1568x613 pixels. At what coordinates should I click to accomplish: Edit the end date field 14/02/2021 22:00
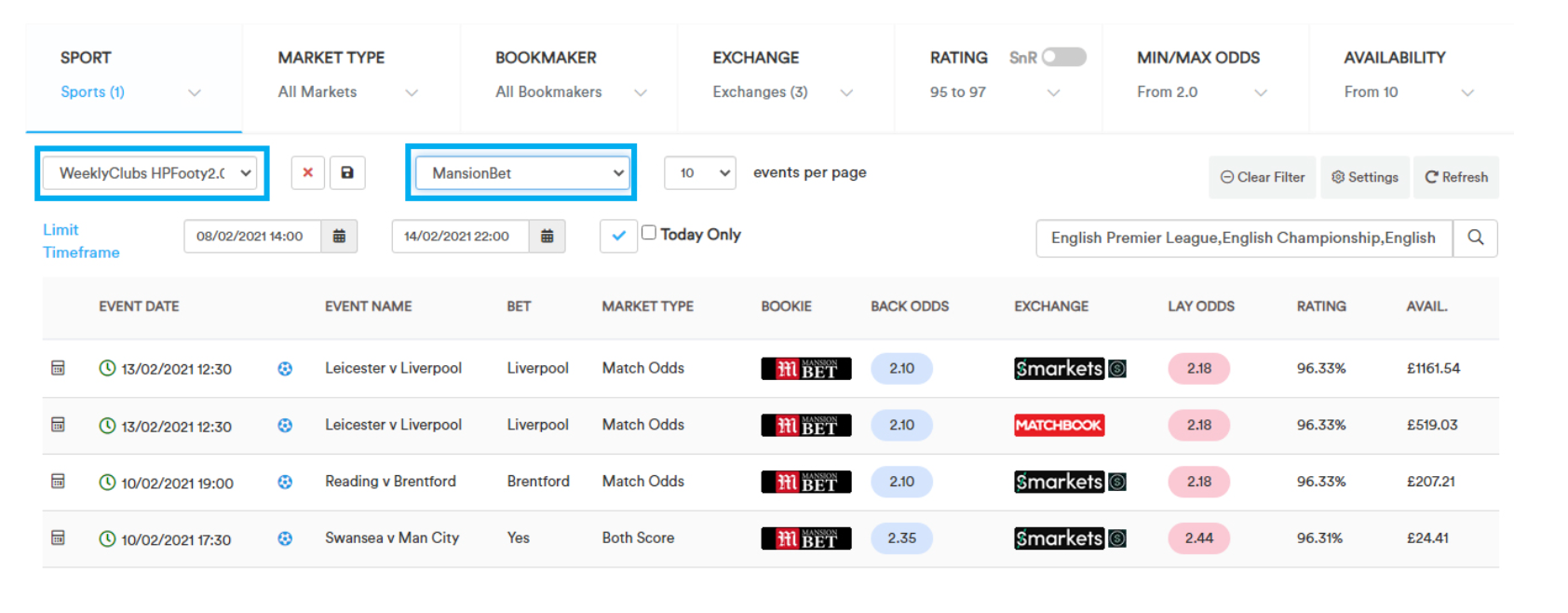coord(461,237)
